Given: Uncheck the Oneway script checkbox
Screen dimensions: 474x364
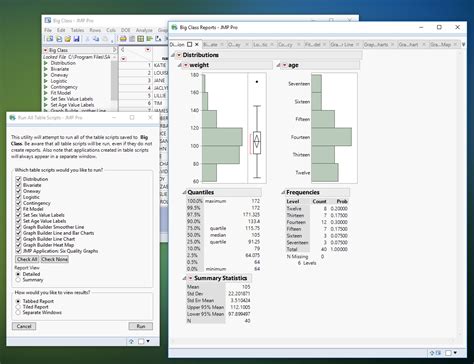Looking at the screenshot, I should coord(18,191).
